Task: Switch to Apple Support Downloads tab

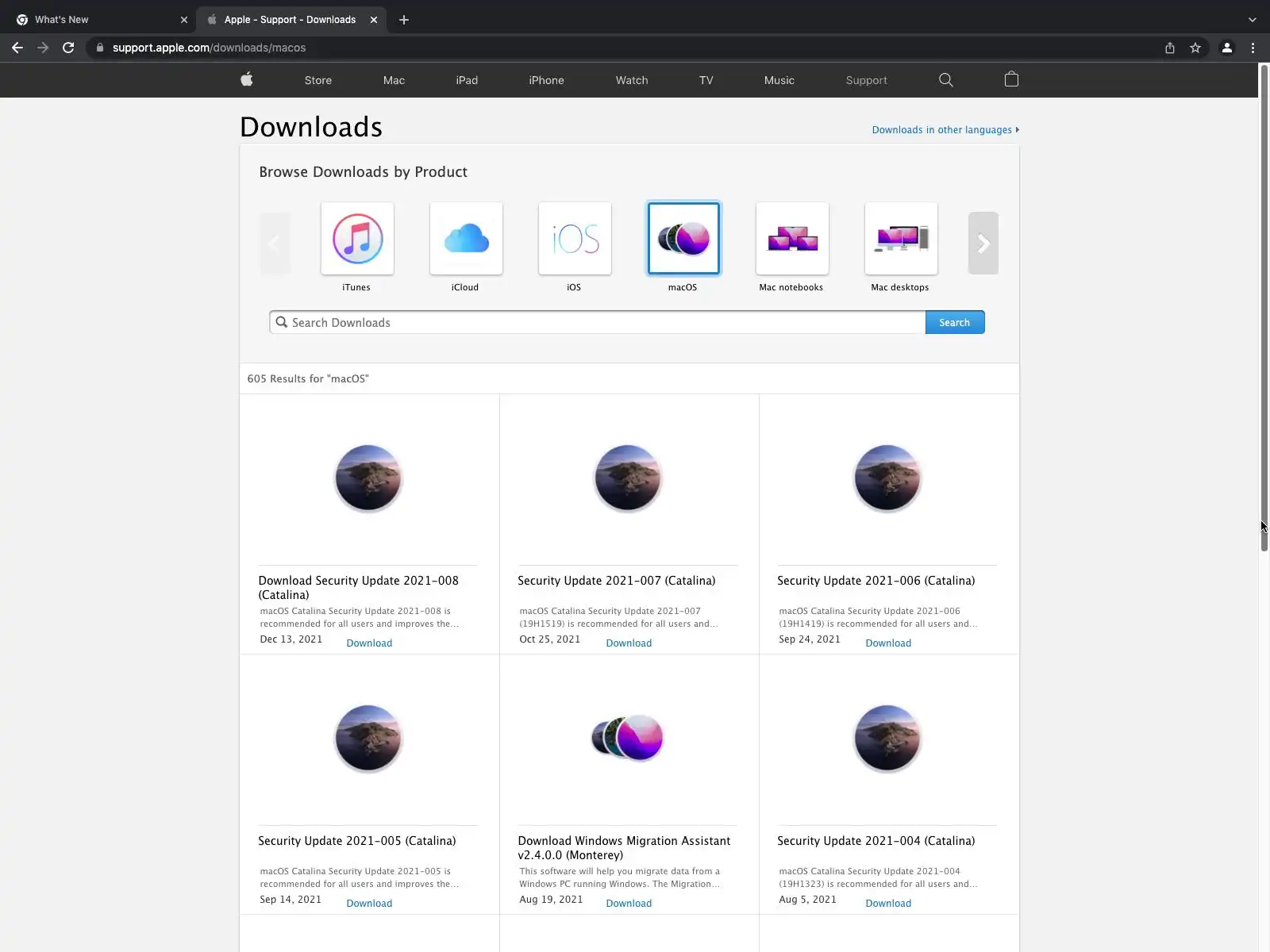Action: tap(292, 20)
